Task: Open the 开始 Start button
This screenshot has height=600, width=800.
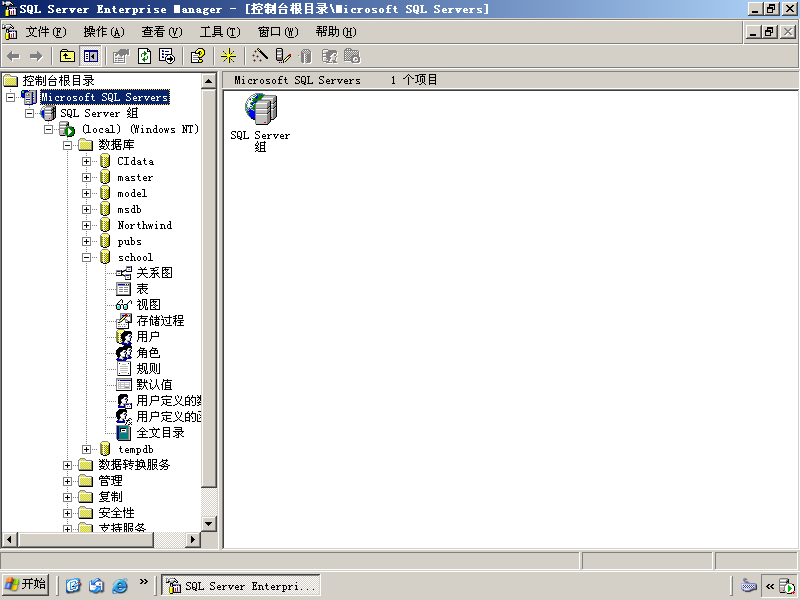Action: pos(26,584)
